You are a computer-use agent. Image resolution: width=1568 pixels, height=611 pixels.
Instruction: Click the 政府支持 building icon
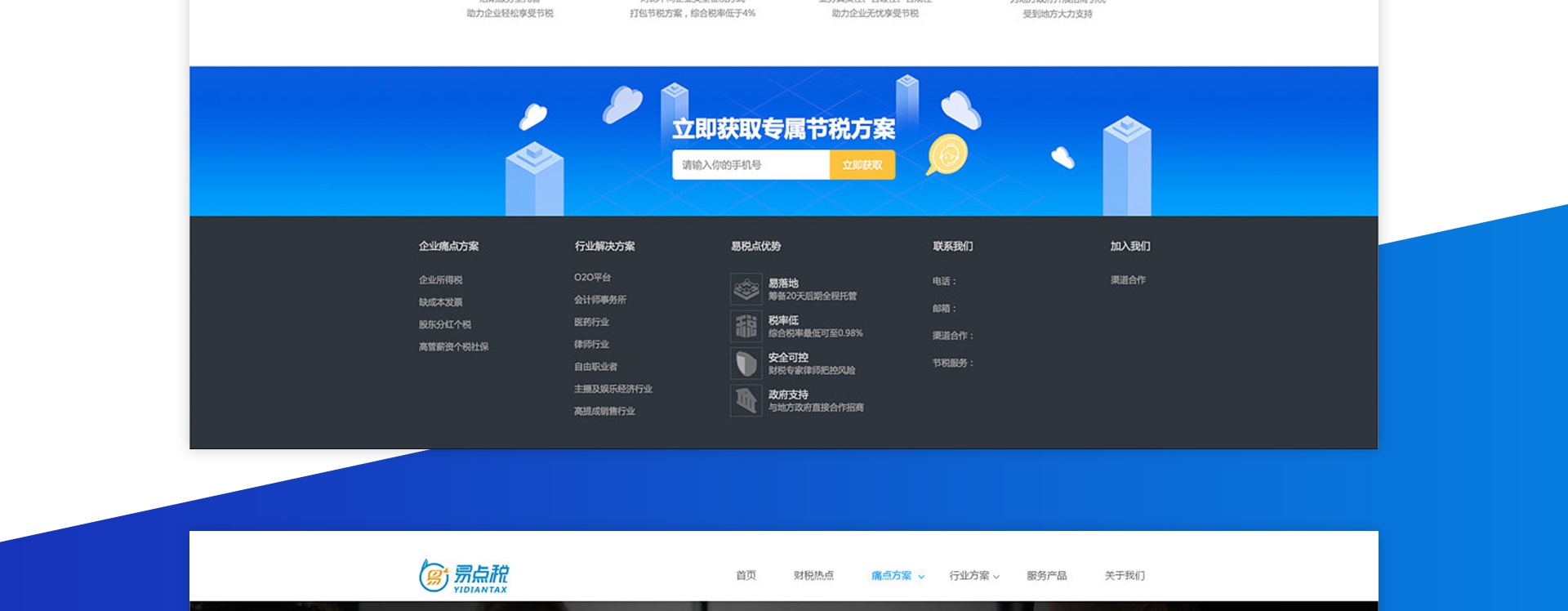click(x=746, y=400)
